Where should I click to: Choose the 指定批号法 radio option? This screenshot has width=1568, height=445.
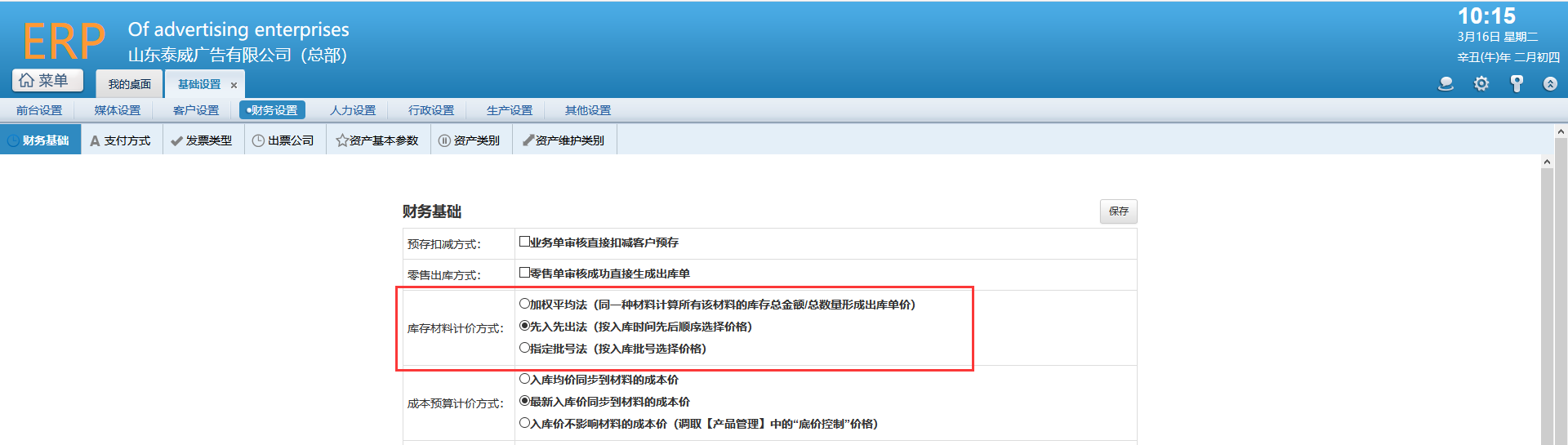(x=524, y=348)
